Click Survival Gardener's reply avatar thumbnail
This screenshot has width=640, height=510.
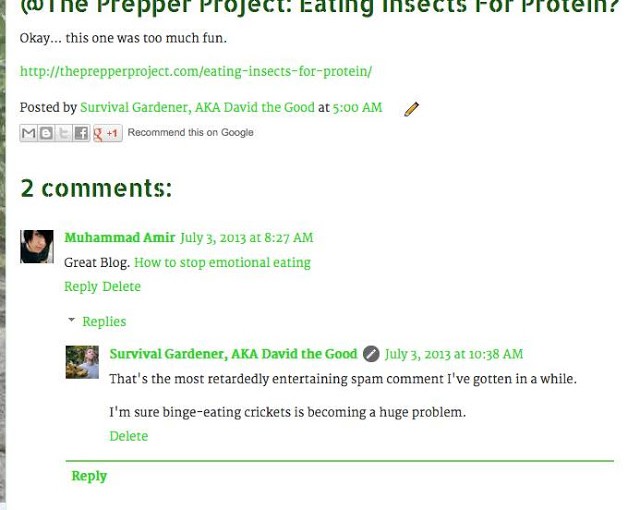tap(82, 362)
